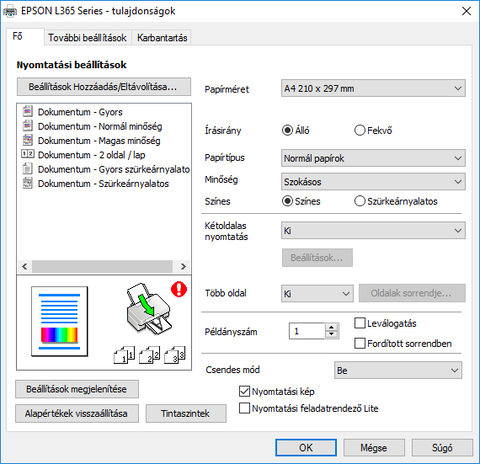Click the Példányszám input field
Screen dimensions: 480x464
307,331
